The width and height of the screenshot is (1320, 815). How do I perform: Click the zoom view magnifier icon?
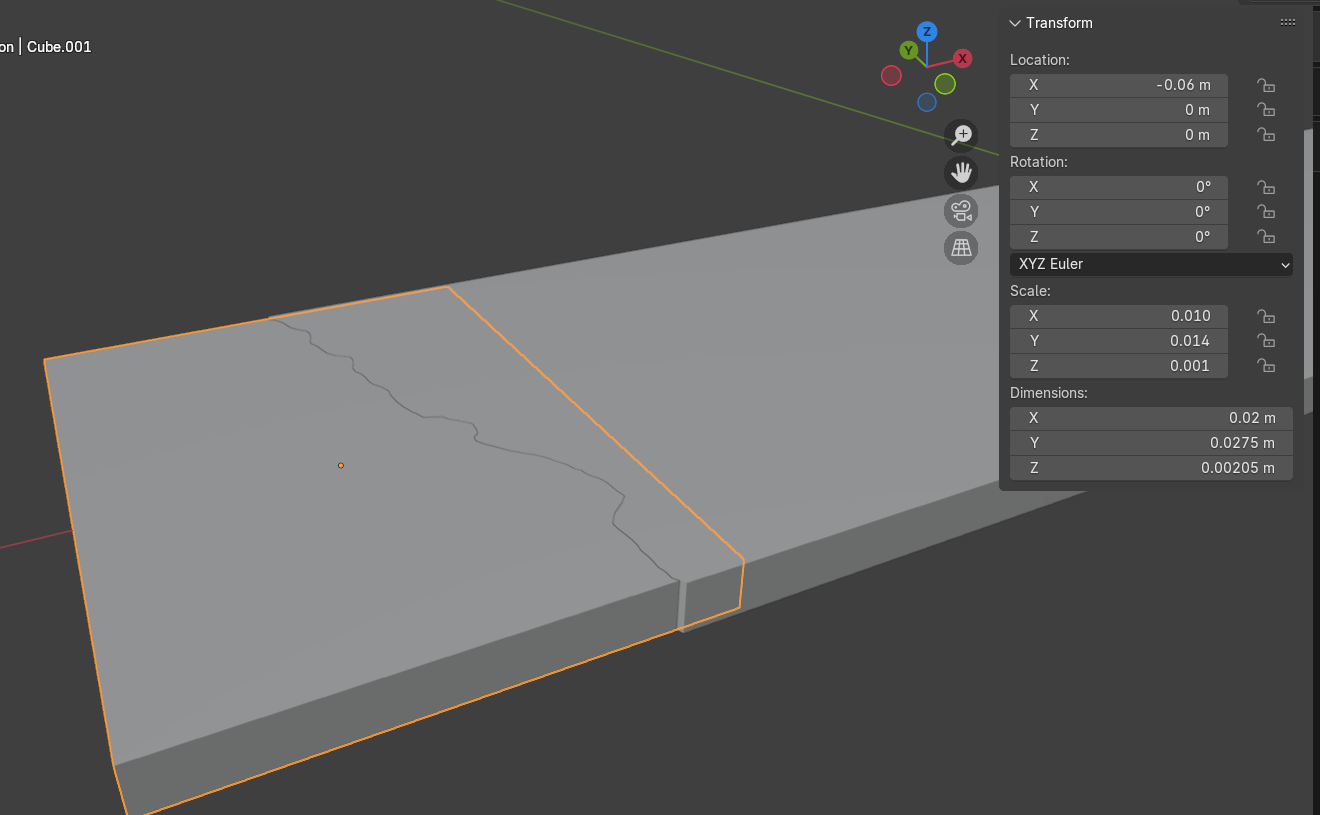[961, 135]
